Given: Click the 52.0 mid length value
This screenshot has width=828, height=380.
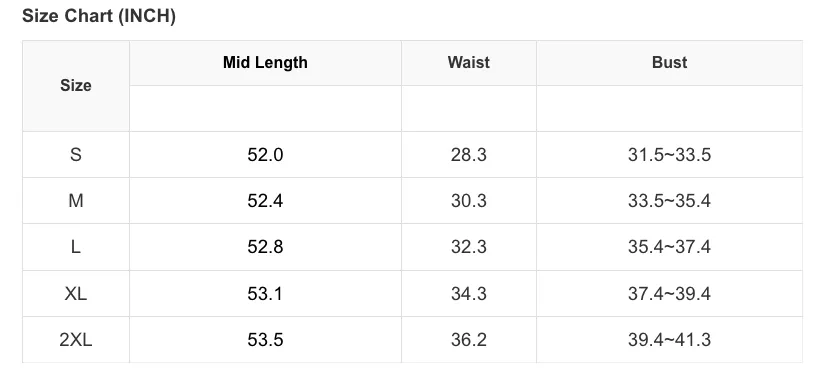Looking at the screenshot, I should (265, 155).
